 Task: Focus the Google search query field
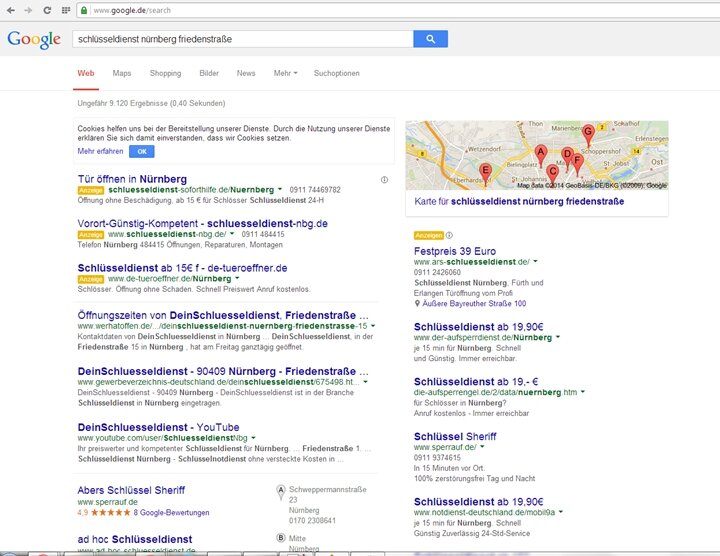242,39
